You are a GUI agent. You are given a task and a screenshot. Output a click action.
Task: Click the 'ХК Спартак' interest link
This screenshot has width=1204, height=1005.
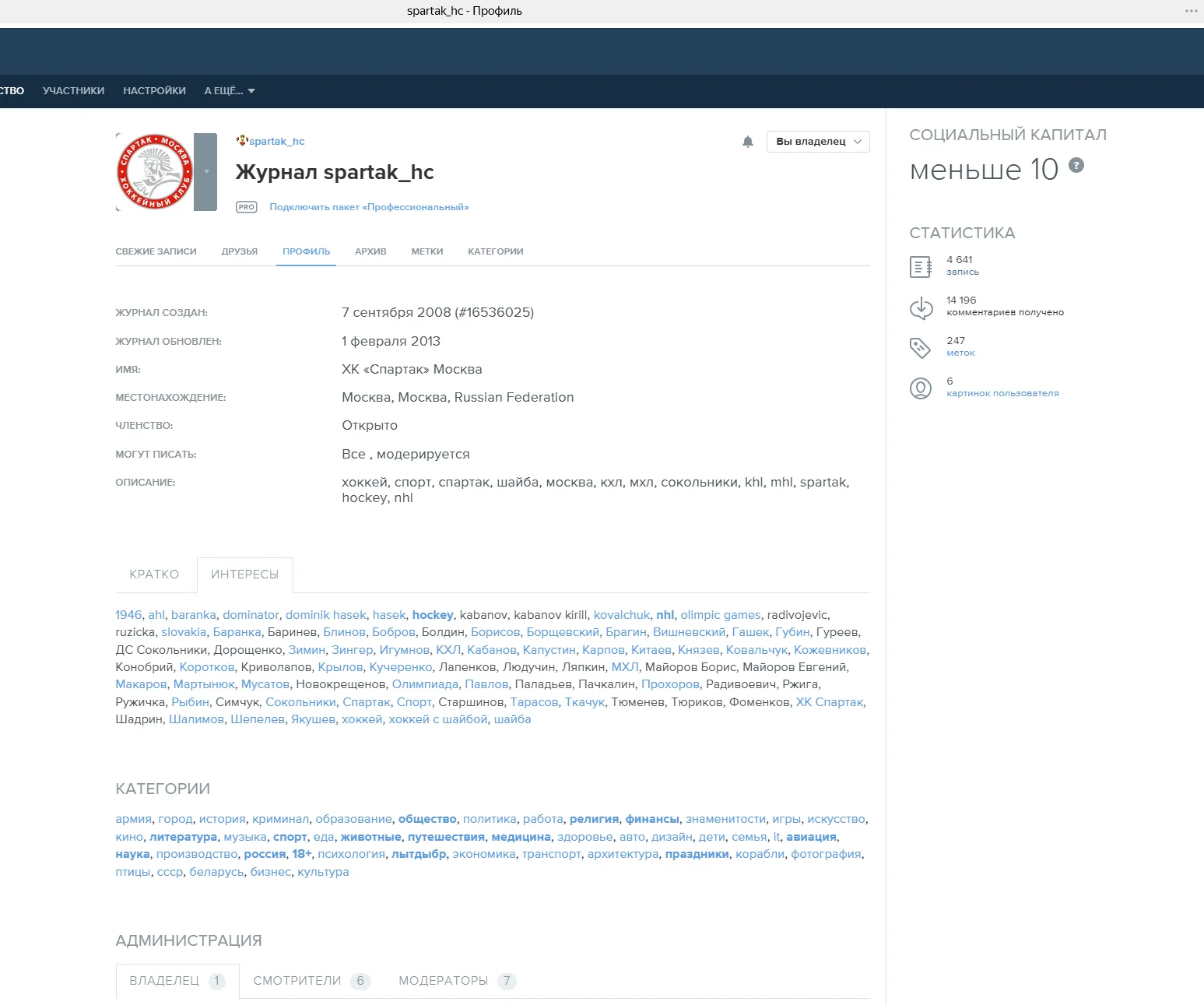tap(830, 702)
